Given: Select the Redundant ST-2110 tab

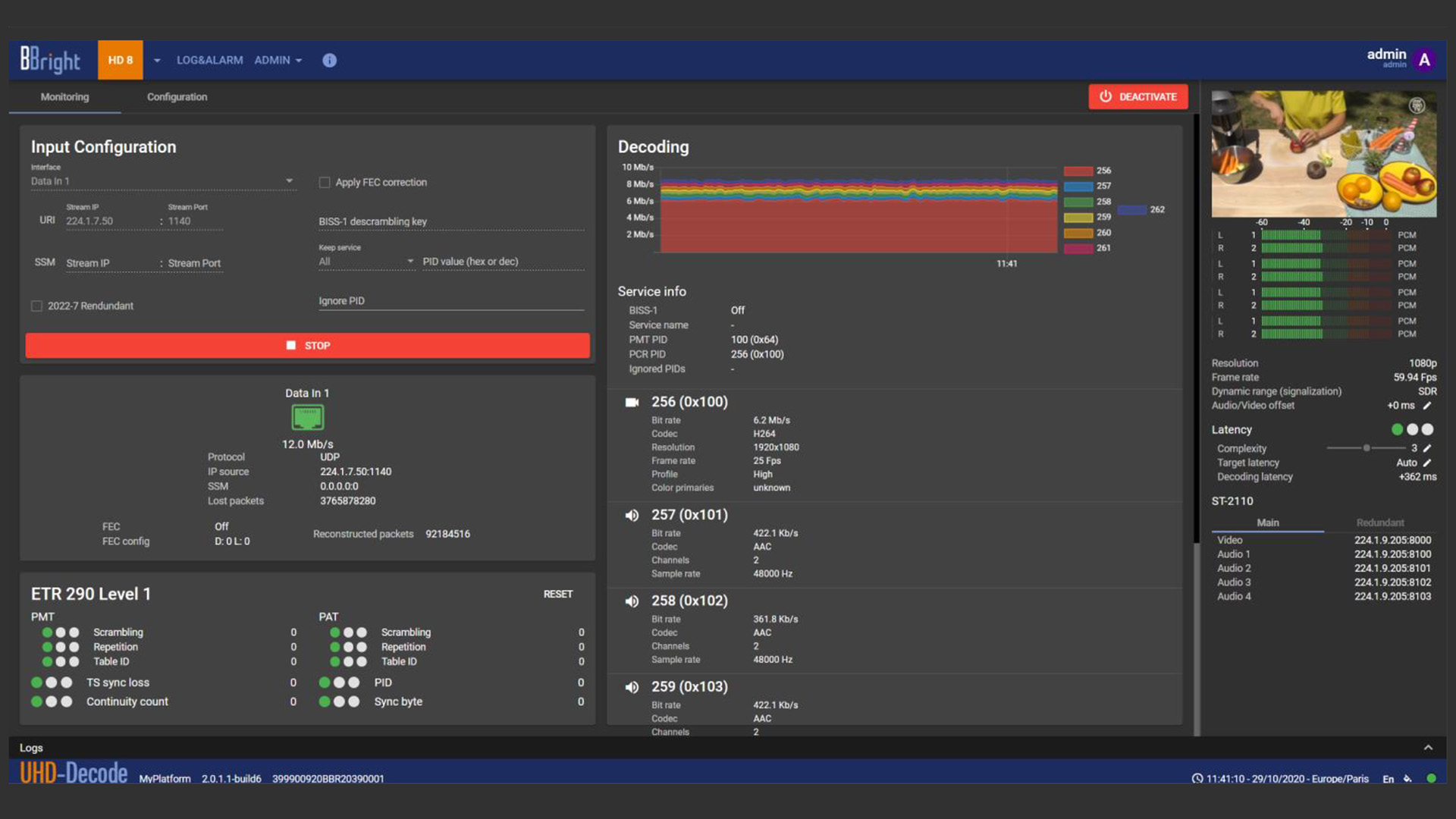Looking at the screenshot, I should (1379, 522).
